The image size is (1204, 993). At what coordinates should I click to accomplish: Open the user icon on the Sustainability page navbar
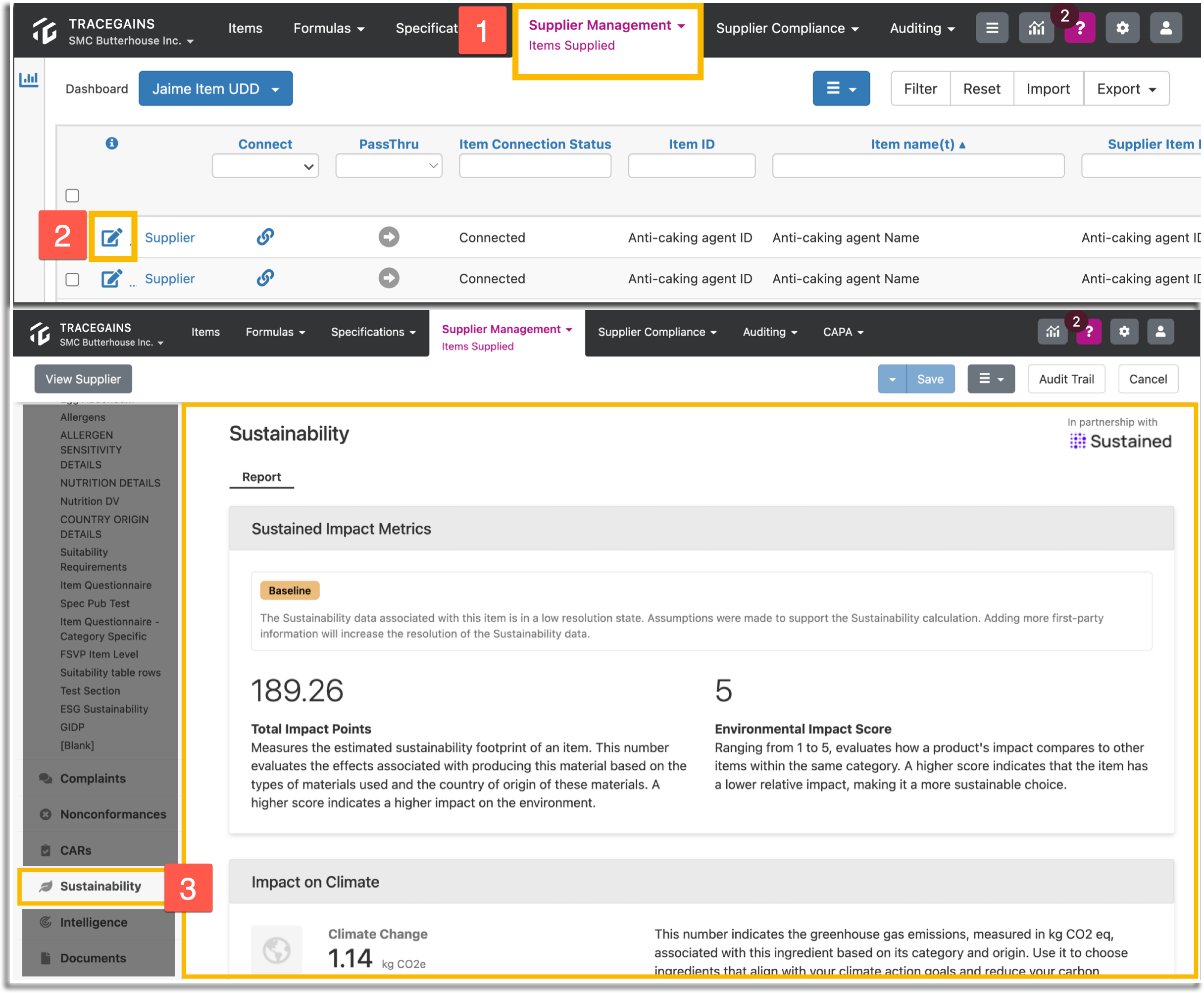(x=1161, y=332)
